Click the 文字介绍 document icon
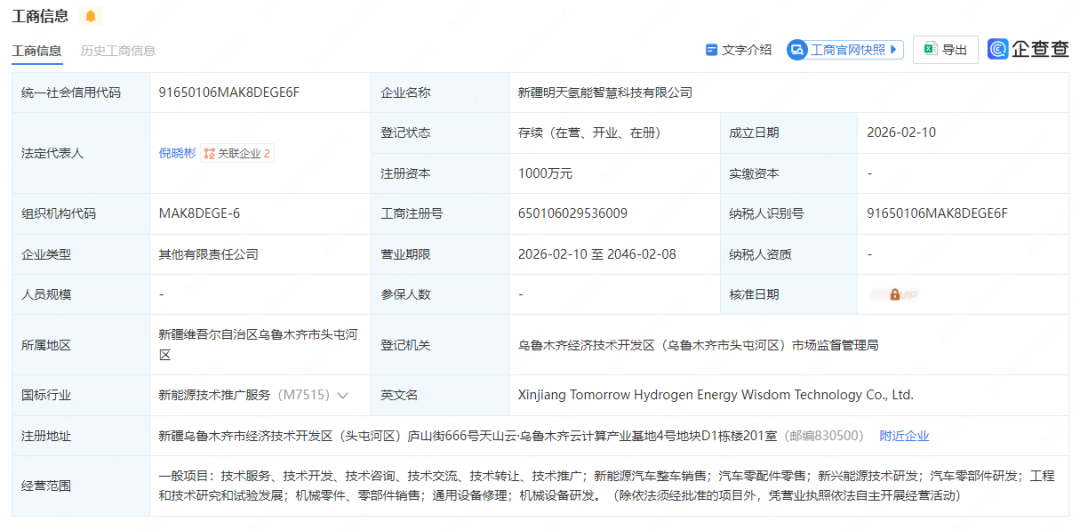 pos(712,50)
